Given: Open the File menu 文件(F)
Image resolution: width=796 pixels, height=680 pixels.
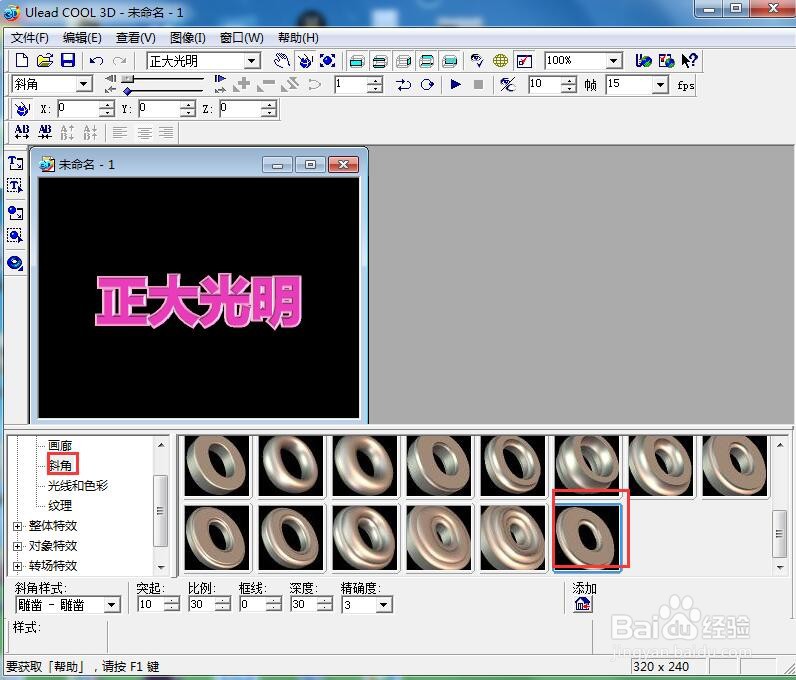Looking at the screenshot, I should click(x=29, y=38).
